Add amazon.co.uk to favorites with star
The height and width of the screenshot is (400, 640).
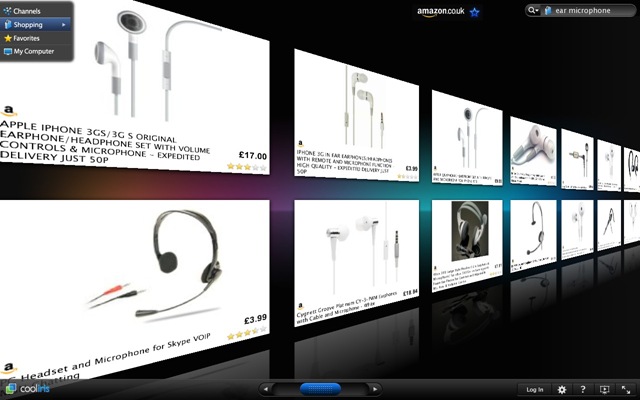tap(474, 12)
